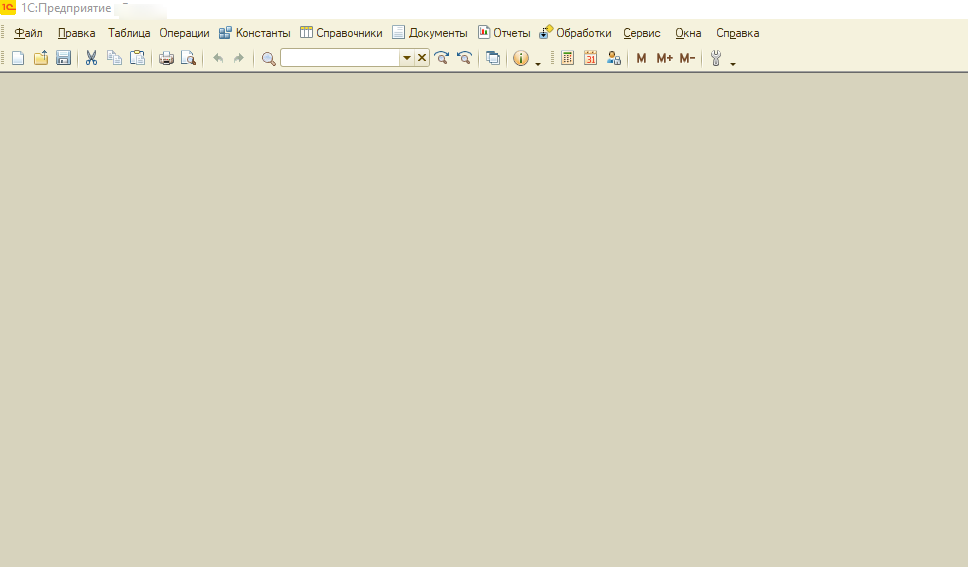
Task: Open the calendar icon
Action: coord(590,58)
